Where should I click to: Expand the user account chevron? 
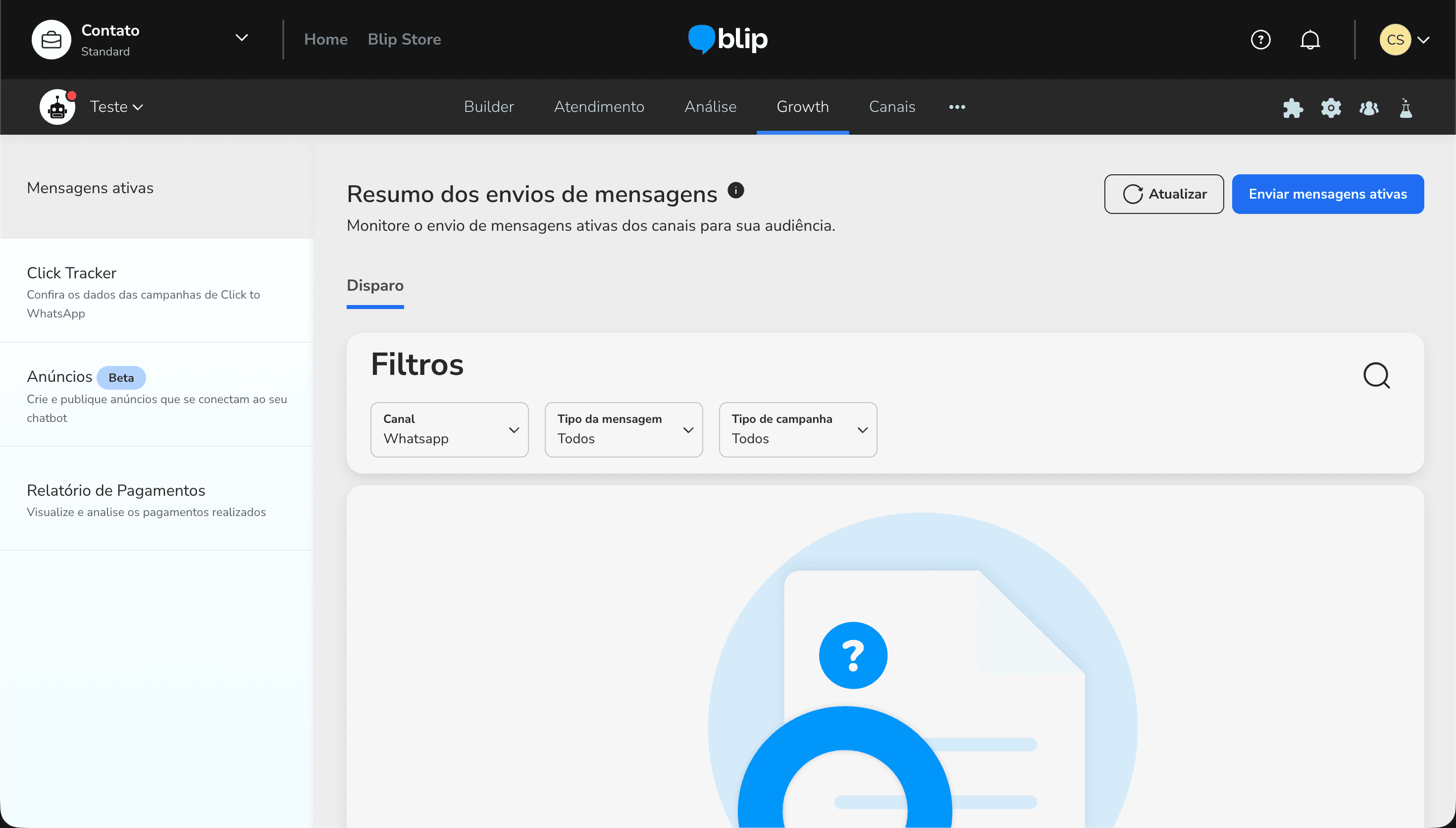click(x=1423, y=40)
